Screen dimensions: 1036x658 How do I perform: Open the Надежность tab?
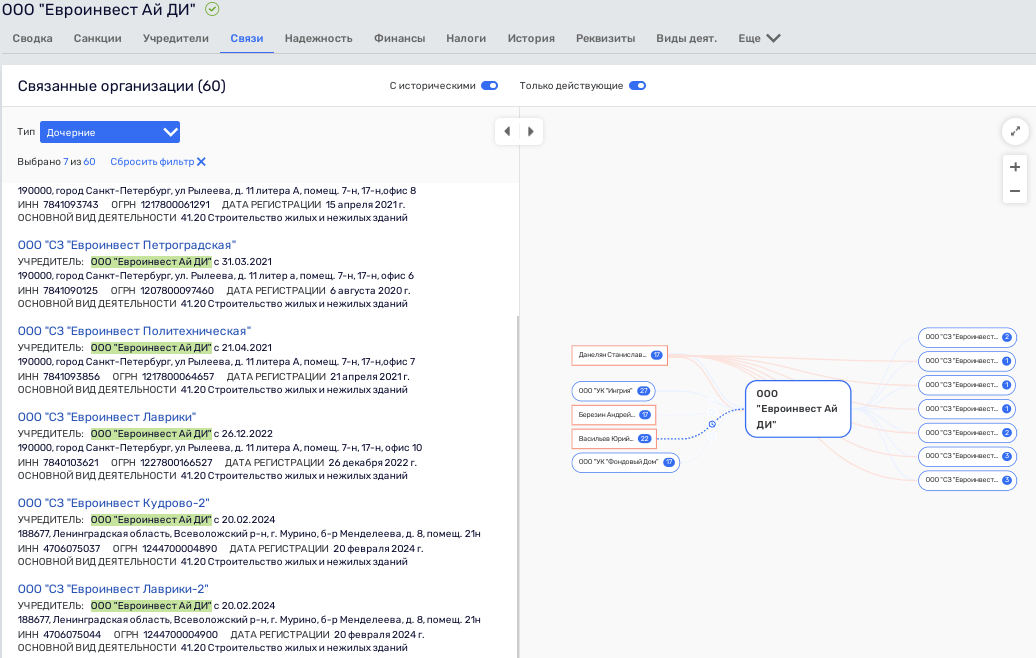[318, 38]
